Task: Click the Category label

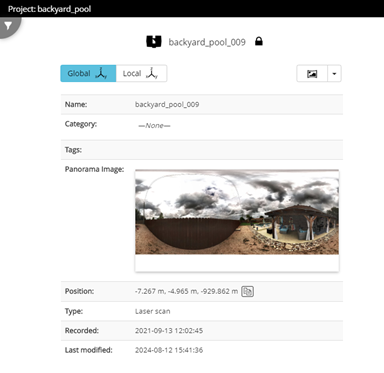Action: (x=81, y=124)
